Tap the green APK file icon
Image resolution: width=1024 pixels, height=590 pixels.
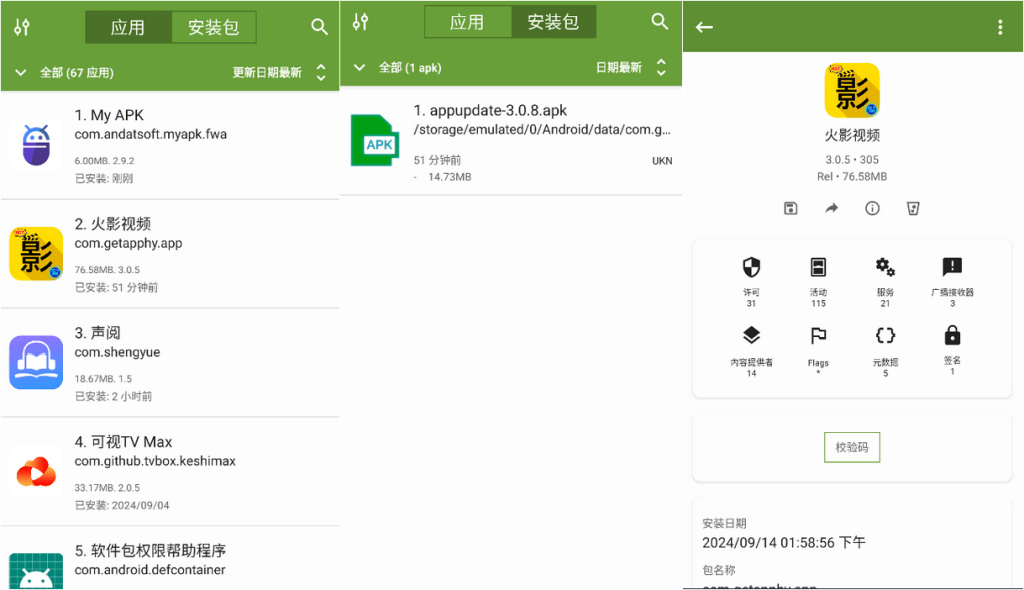pos(375,140)
